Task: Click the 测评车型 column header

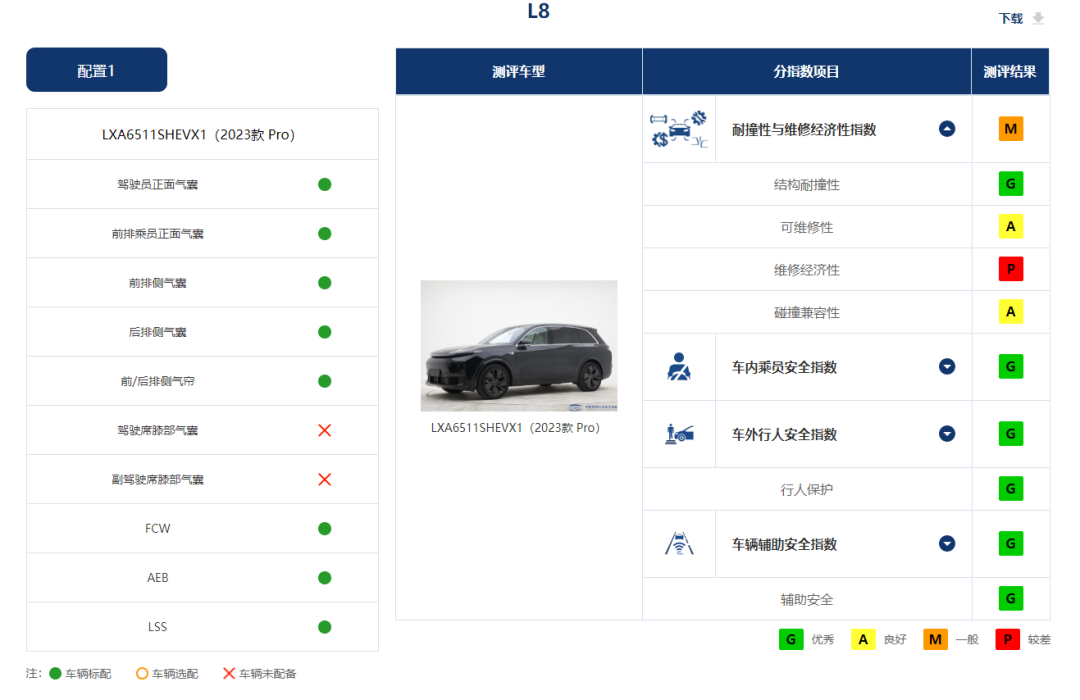Action: pyautogui.click(x=519, y=71)
